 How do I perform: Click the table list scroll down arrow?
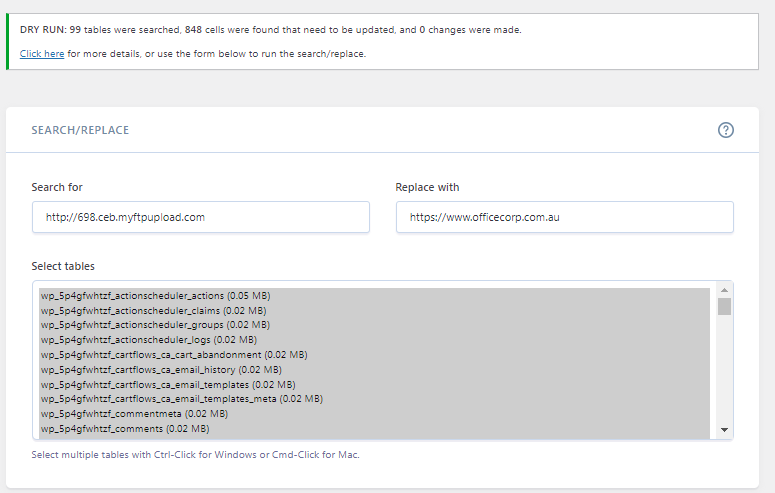click(724, 429)
